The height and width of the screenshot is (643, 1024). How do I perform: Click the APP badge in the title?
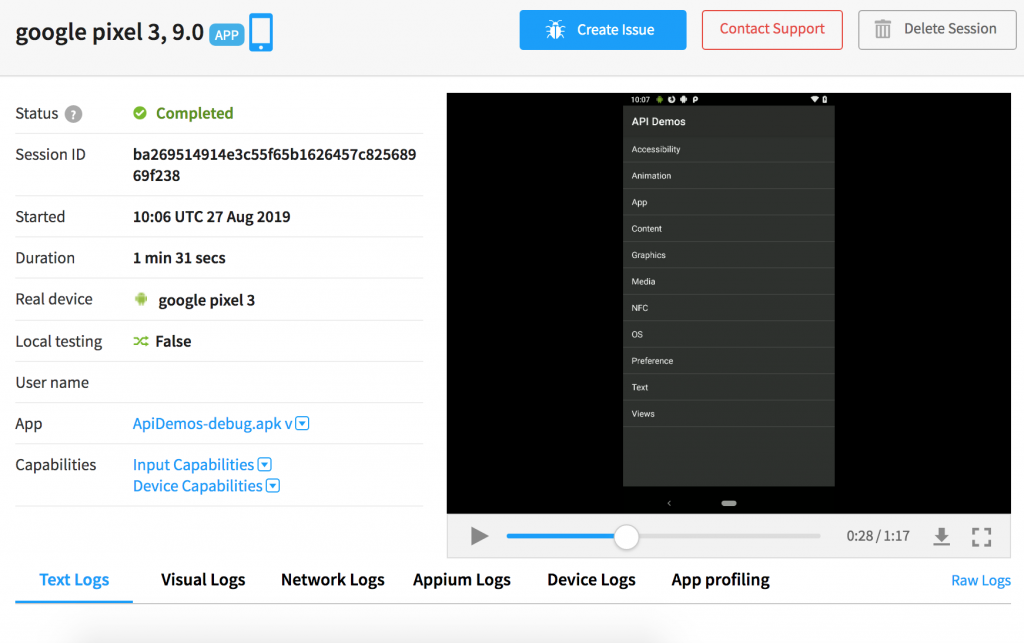pos(227,35)
